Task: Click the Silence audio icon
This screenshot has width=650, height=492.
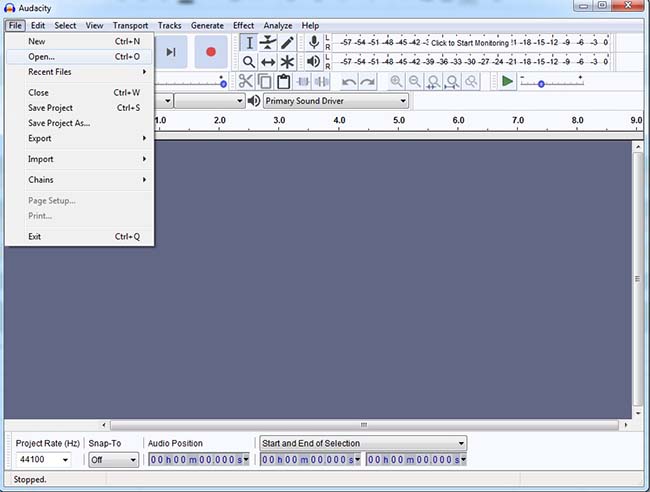Action: pyautogui.click(x=322, y=81)
